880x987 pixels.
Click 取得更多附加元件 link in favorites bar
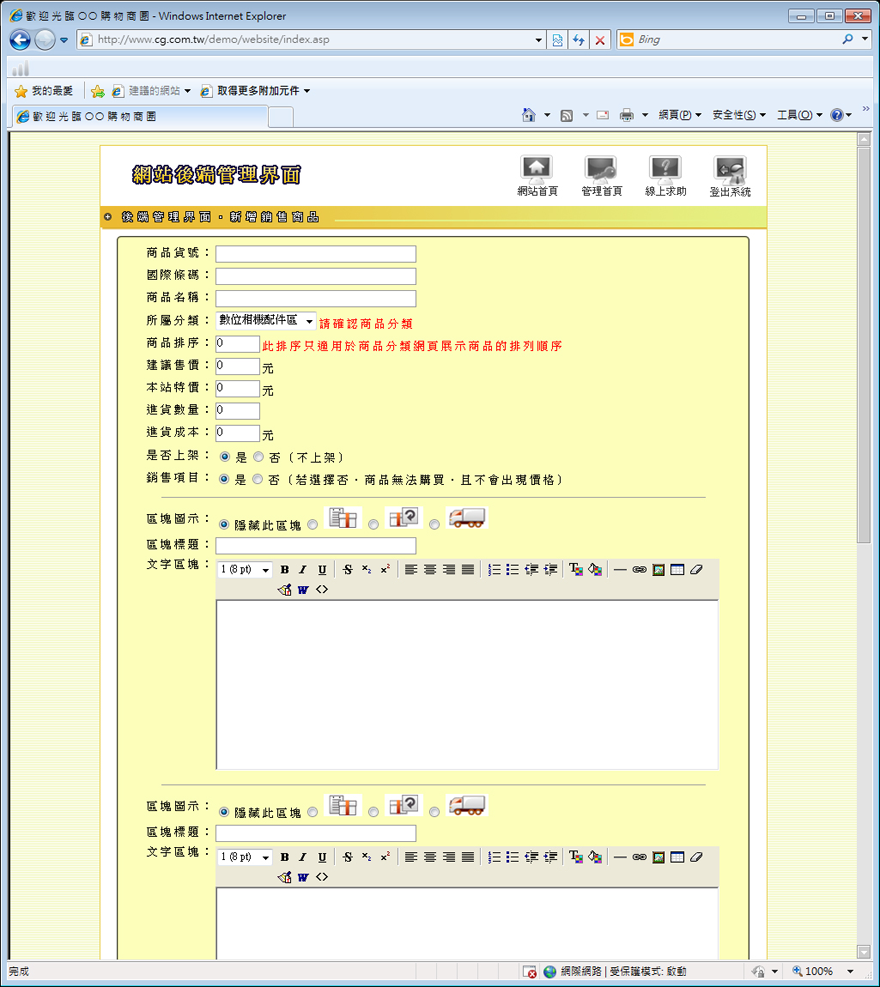[x=257, y=91]
